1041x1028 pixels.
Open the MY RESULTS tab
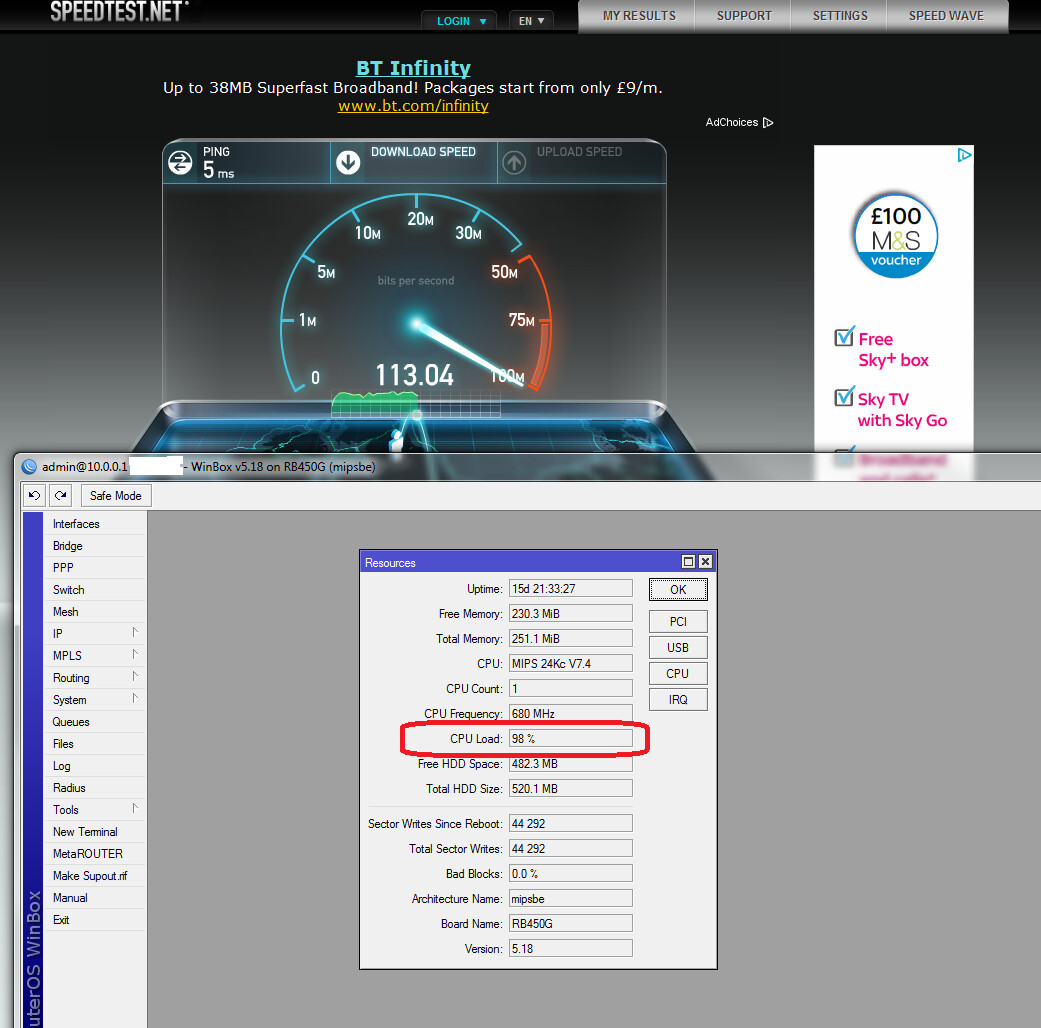639,16
